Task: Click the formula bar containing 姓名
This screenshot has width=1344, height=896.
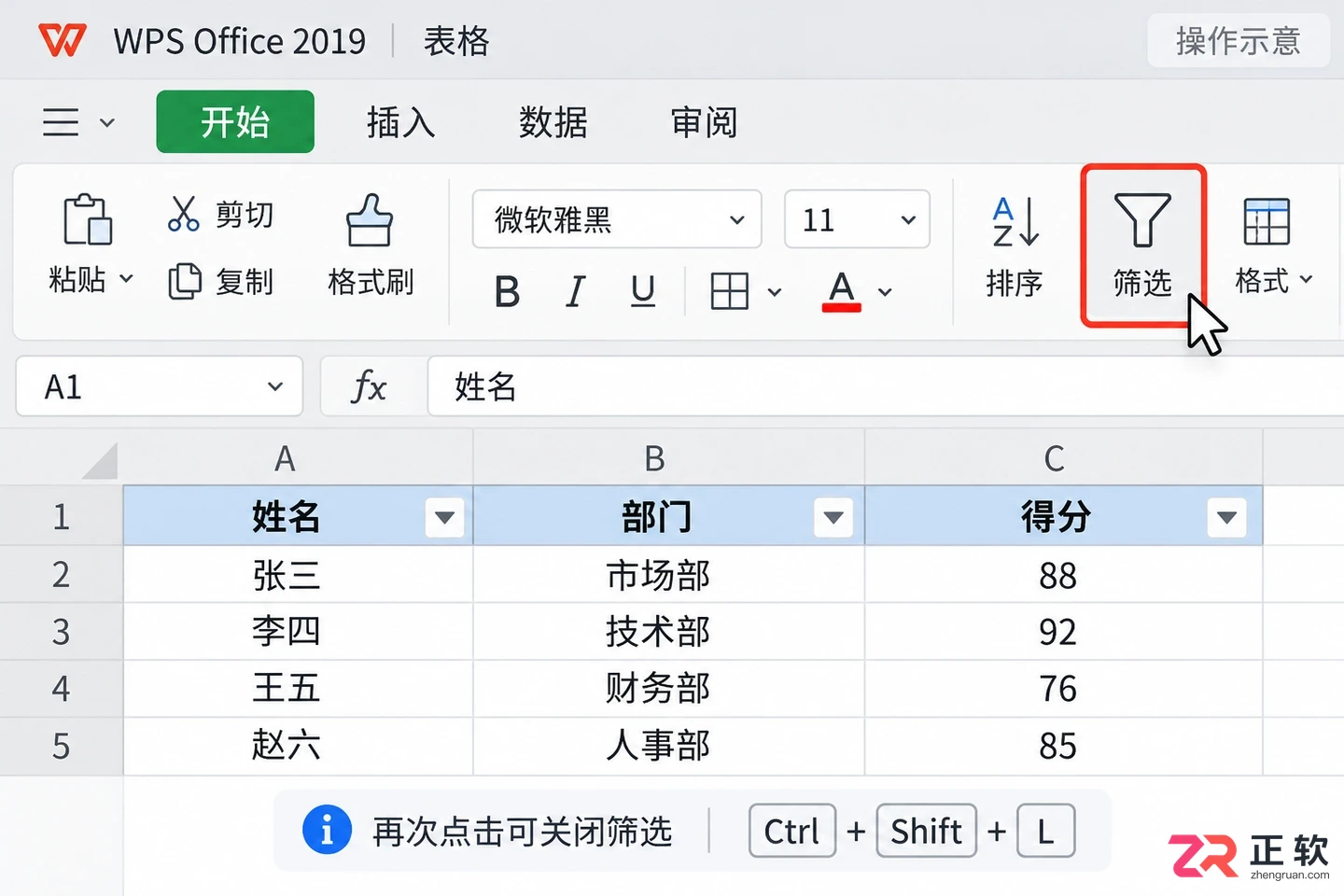Action: (886, 386)
